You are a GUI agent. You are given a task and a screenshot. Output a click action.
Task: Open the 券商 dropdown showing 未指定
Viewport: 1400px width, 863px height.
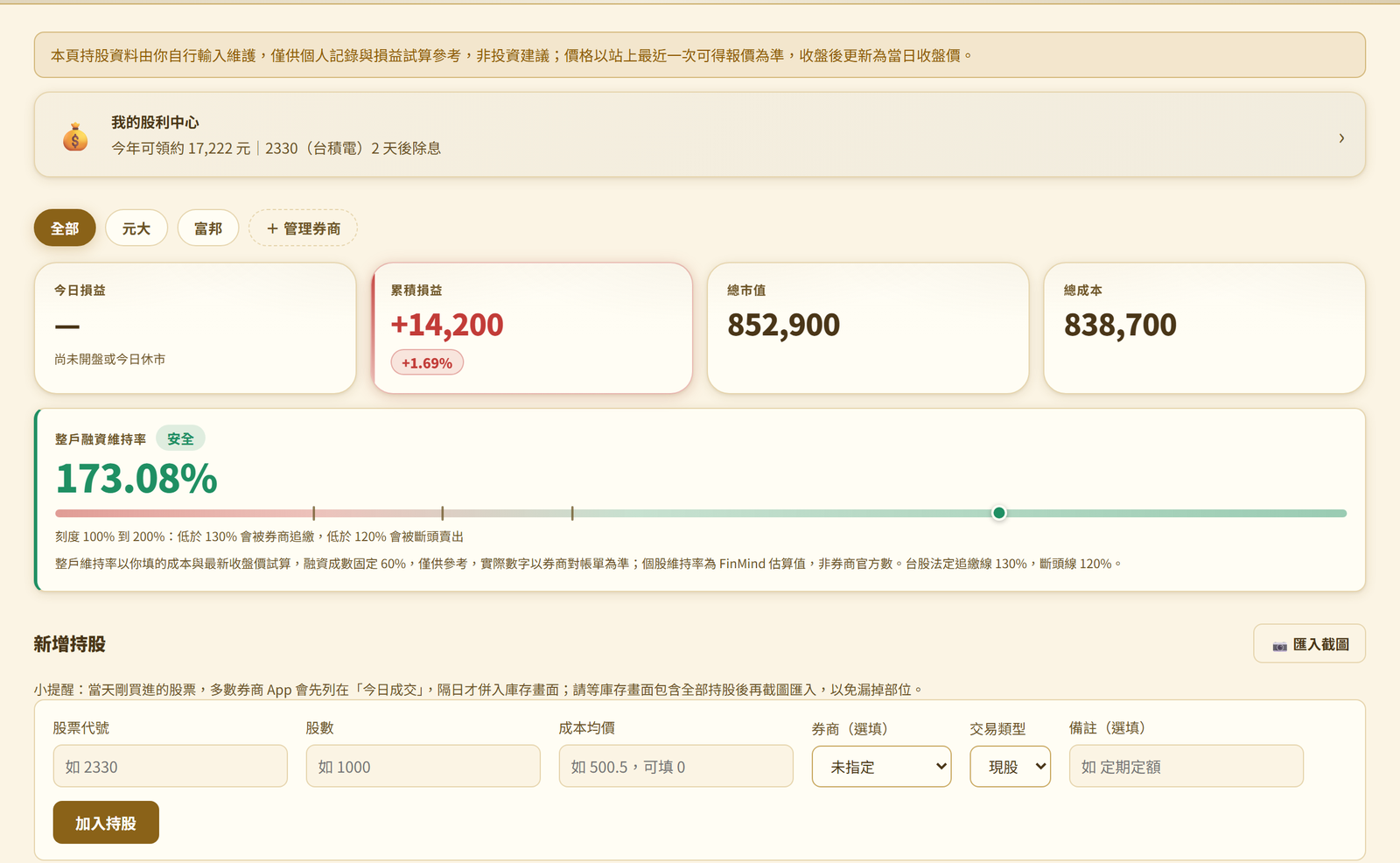tap(881, 767)
